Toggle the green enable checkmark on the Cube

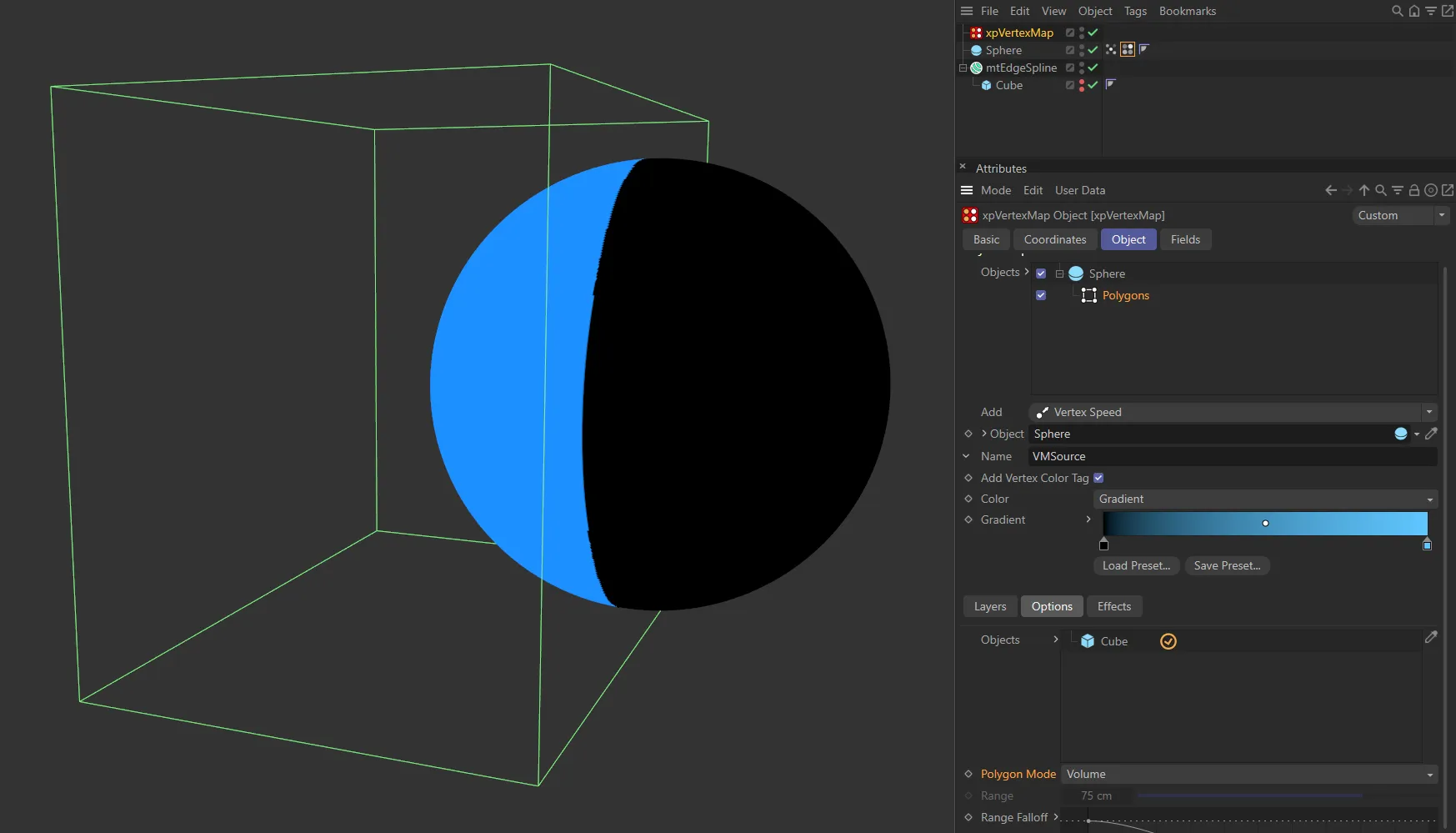point(1093,85)
